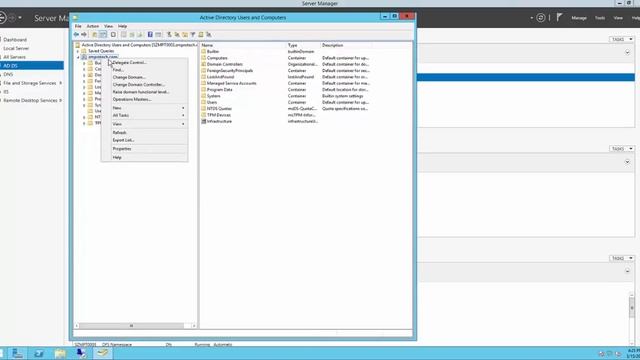This screenshot has height=360, width=640.
Task: Click the Show/Hide Action Pane toolbar icon
Action: pos(158,35)
